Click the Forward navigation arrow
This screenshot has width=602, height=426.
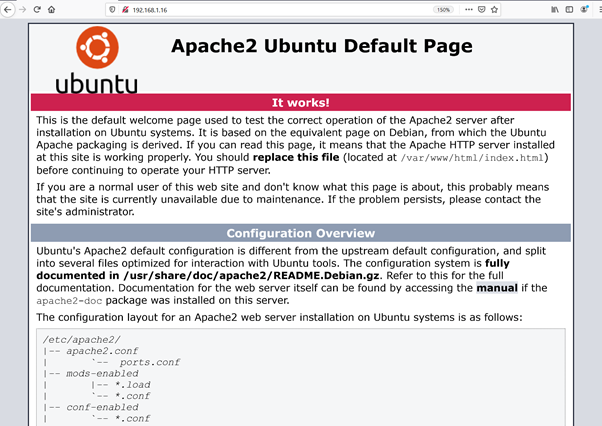point(22,9)
